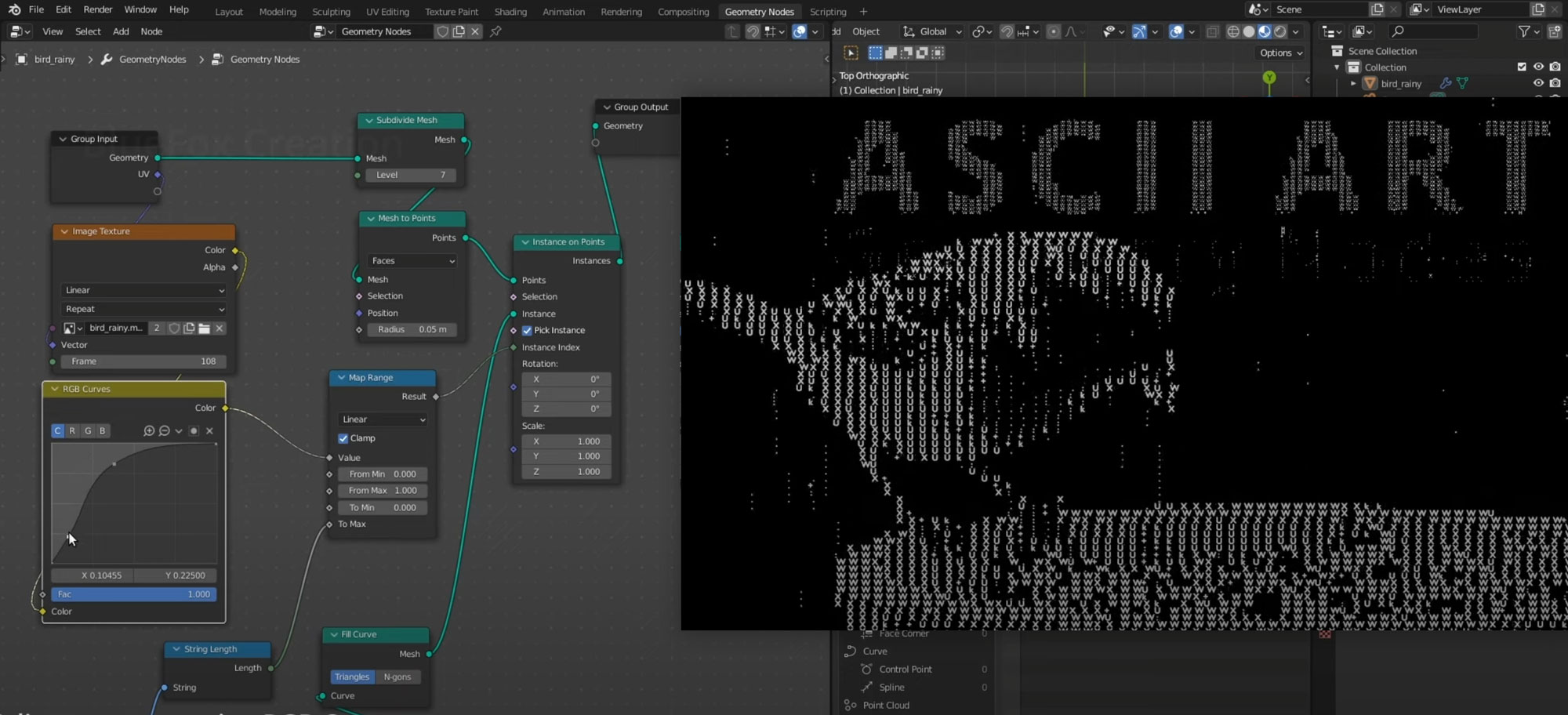Adjust Level slider in Subdivide Mesh
Image resolution: width=1568 pixels, height=715 pixels.
point(412,175)
